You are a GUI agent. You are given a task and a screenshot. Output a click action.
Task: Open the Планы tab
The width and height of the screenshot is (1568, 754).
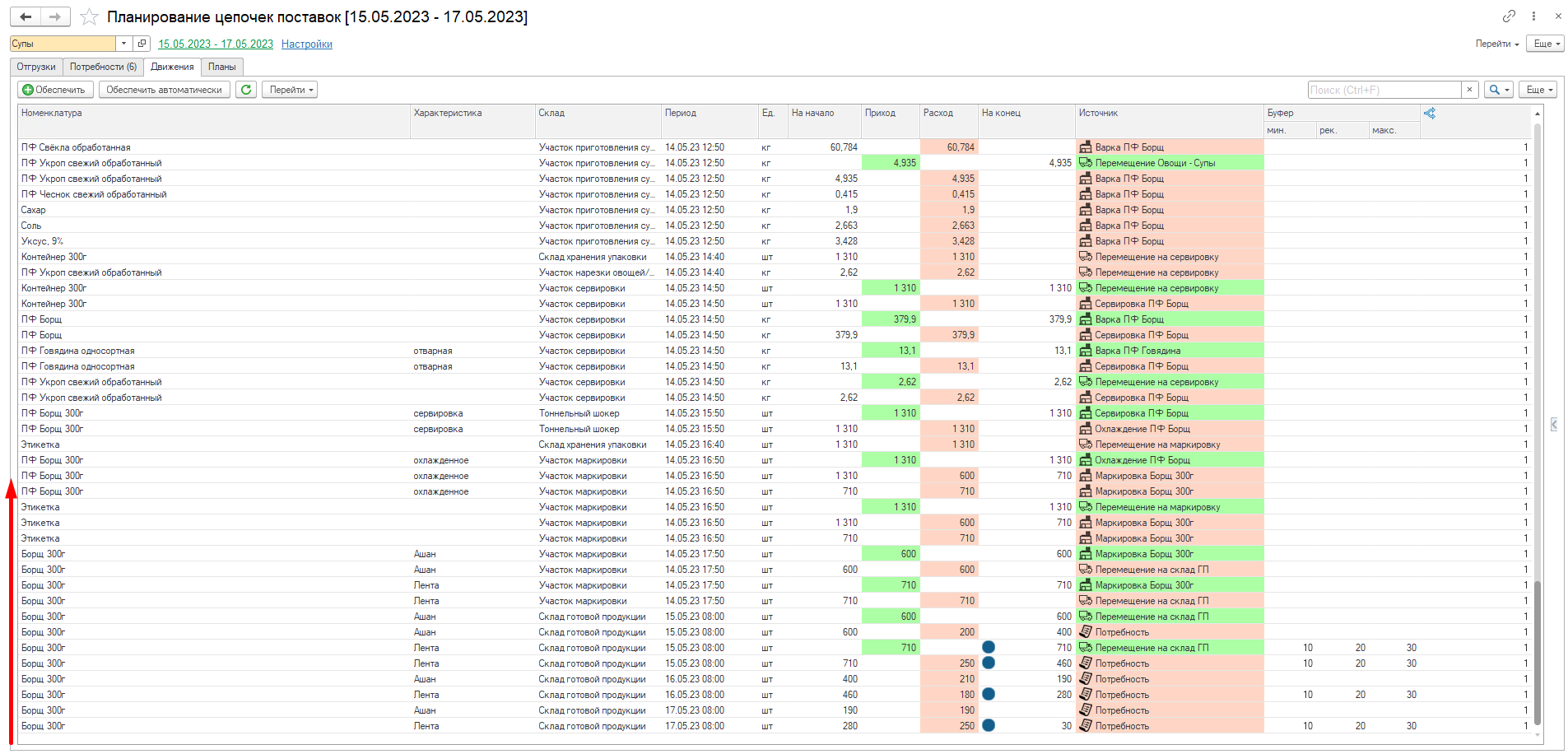pyautogui.click(x=221, y=67)
